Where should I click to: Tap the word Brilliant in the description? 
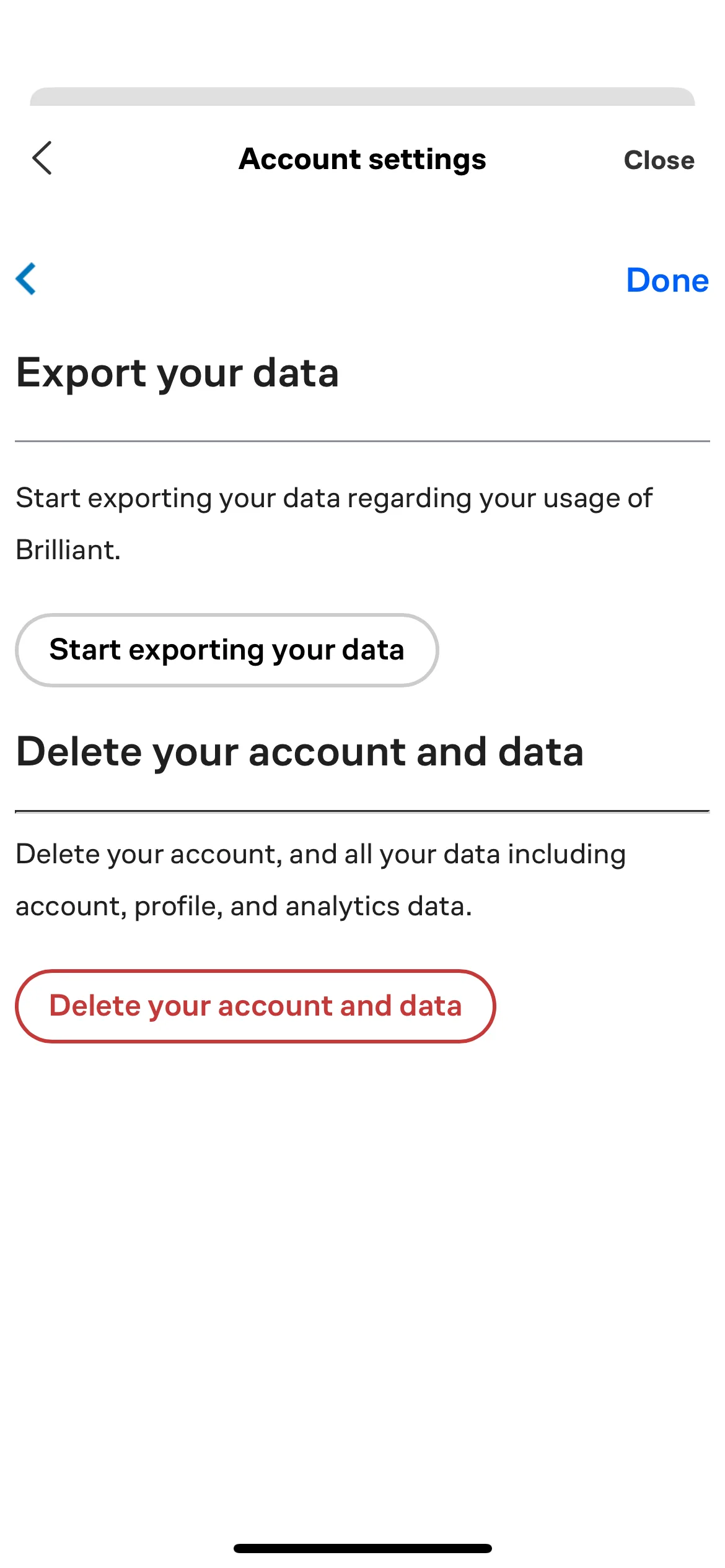(68, 550)
